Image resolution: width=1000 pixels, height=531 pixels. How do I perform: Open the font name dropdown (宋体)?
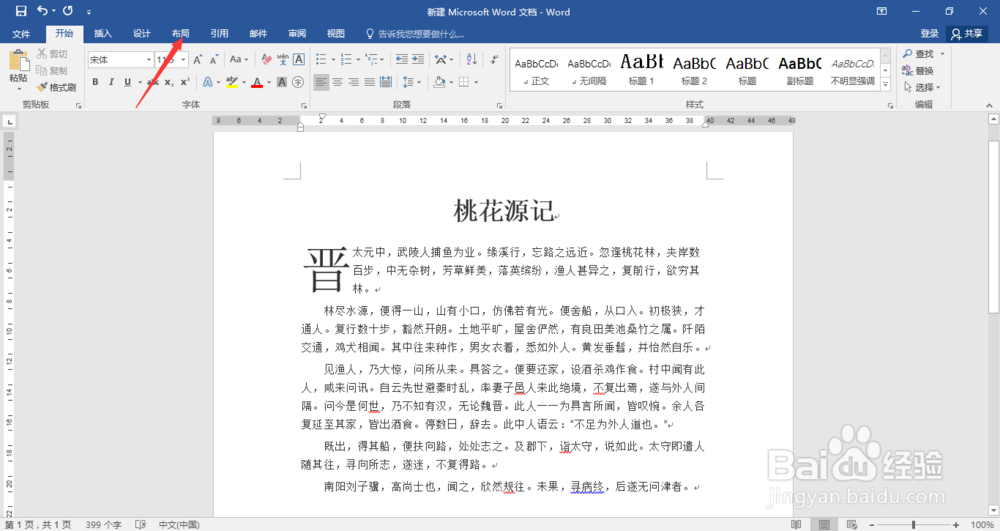pos(149,60)
